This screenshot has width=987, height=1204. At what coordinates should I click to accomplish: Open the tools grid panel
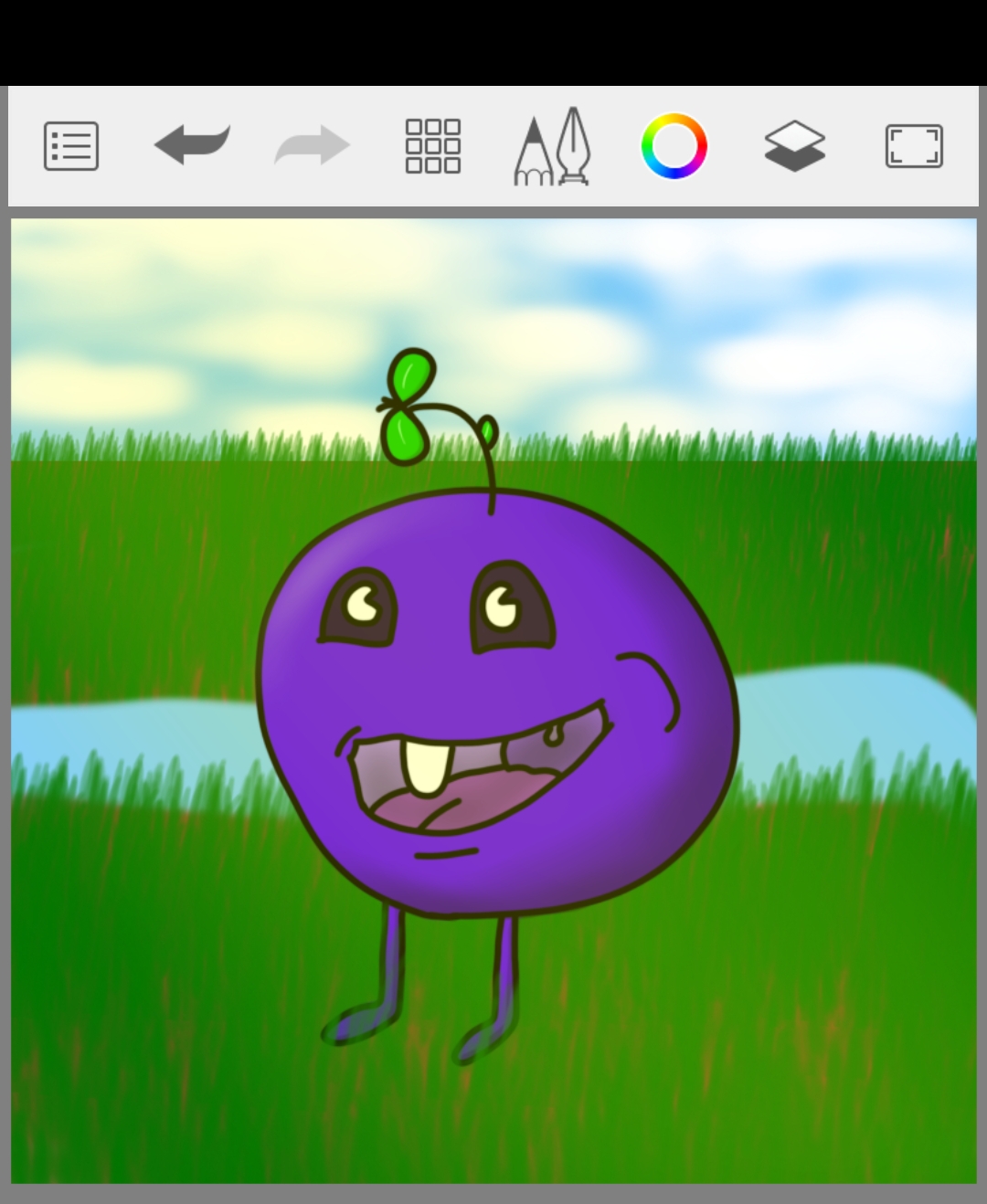[433, 146]
